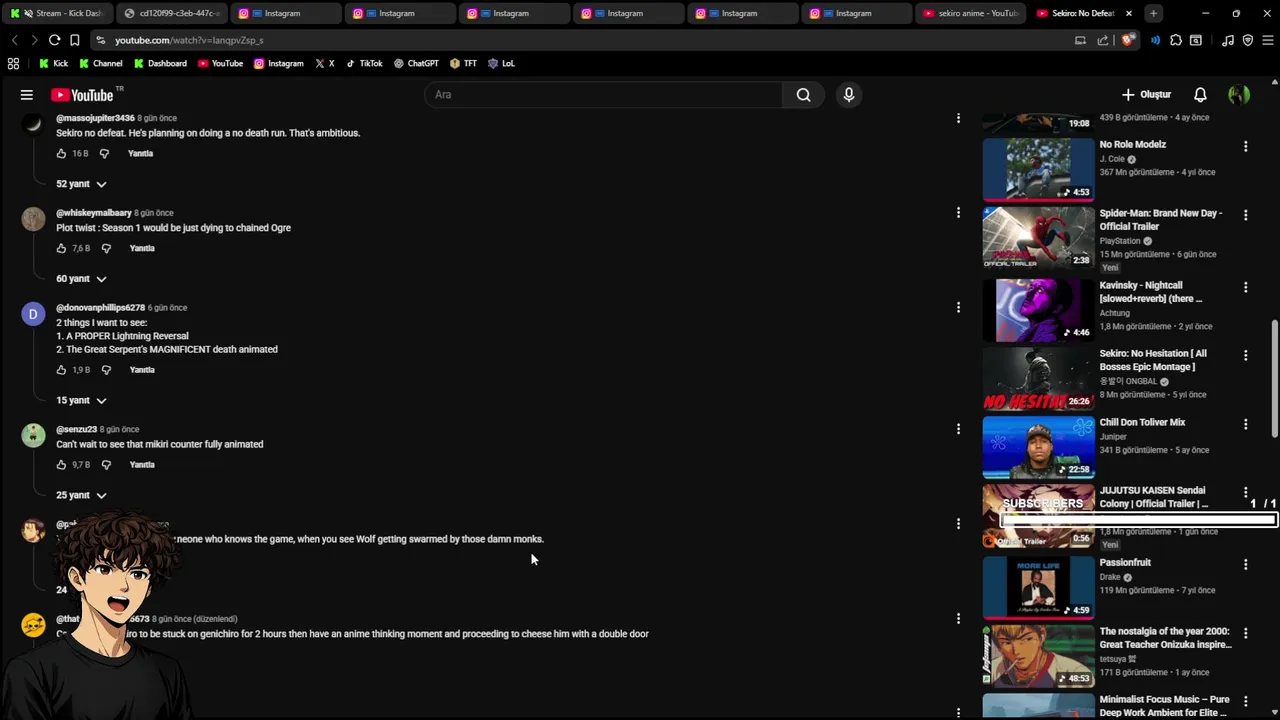Start voice search with microphone icon
This screenshot has height=720, width=1280.
point(849,95)
